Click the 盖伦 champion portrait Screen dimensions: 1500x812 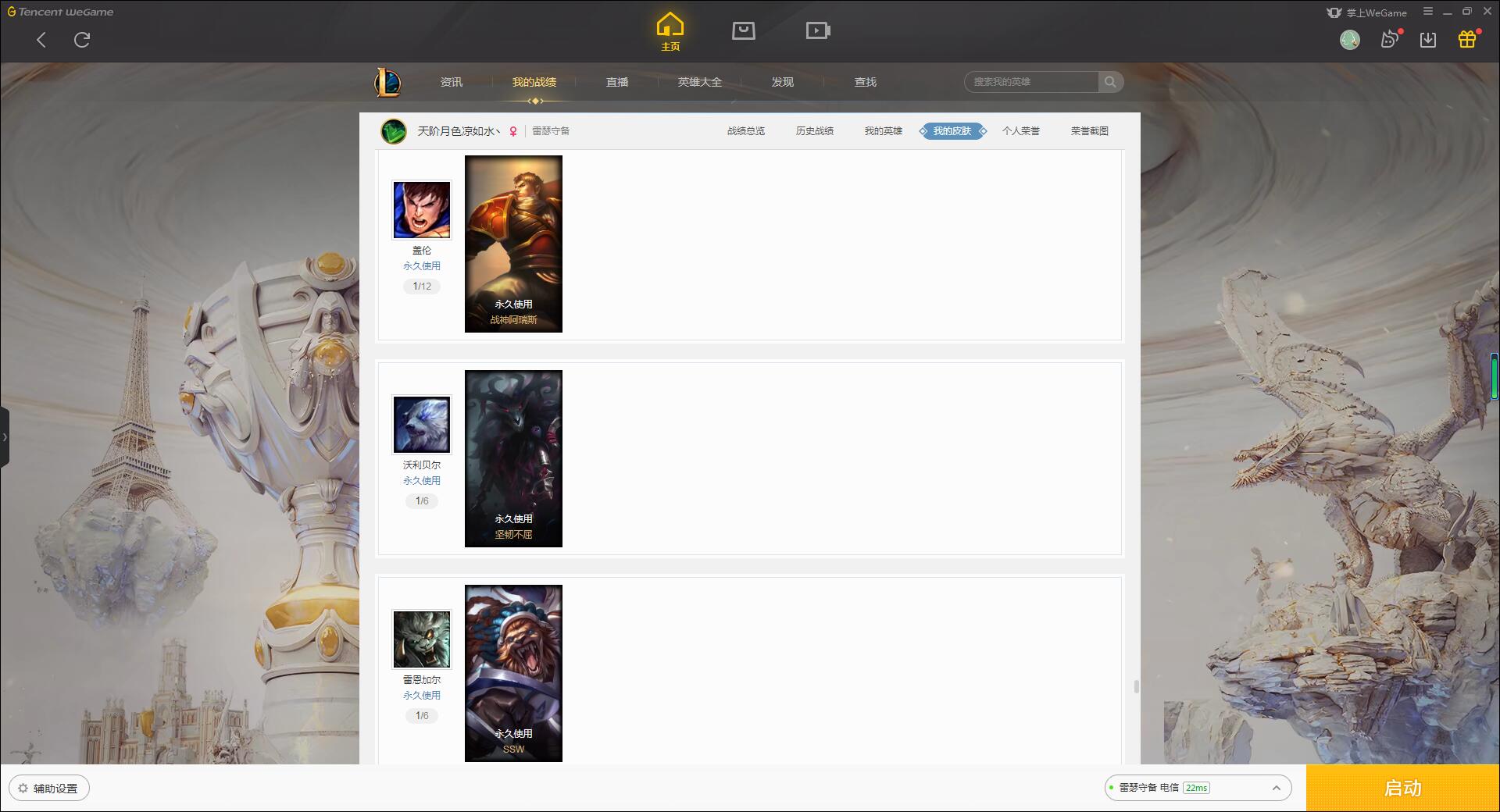coord(422,210)
